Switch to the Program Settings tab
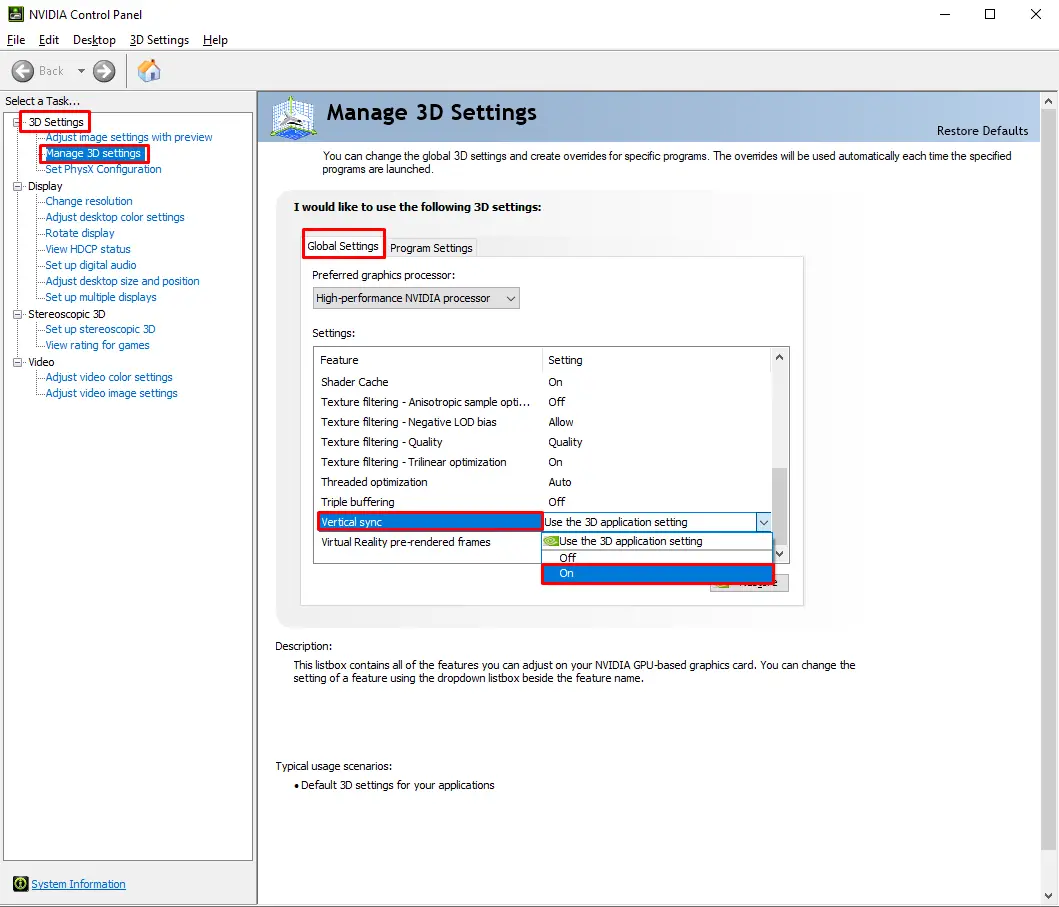 coord(432,247)
